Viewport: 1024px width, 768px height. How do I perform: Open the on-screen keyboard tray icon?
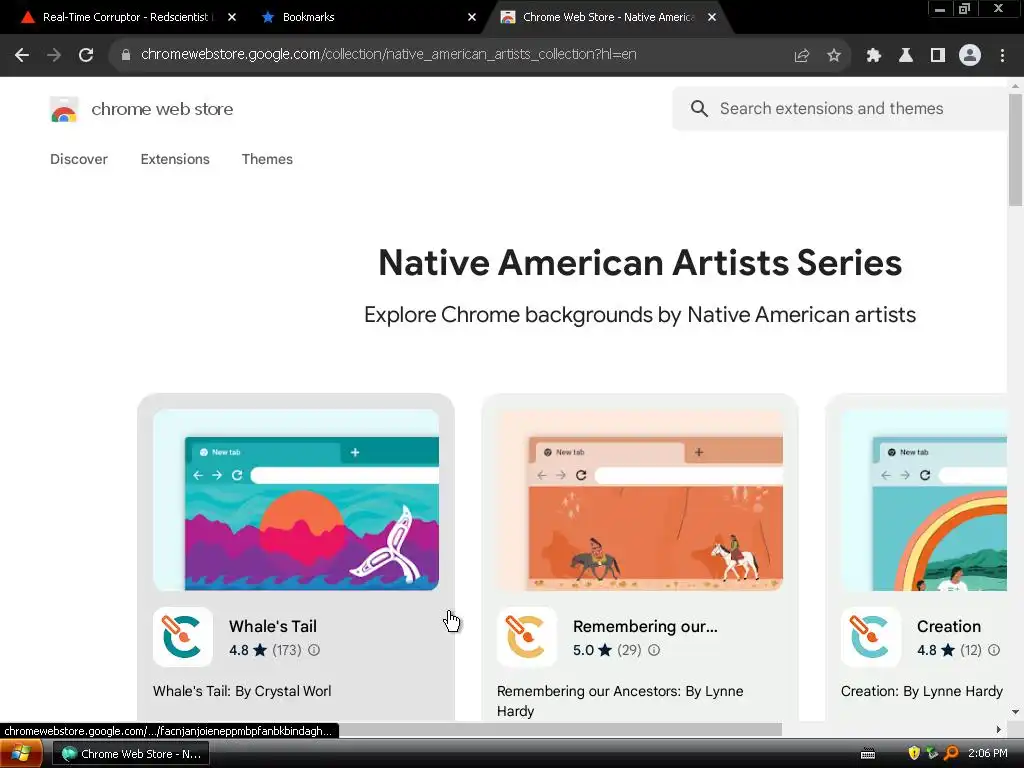coord(867,754)
